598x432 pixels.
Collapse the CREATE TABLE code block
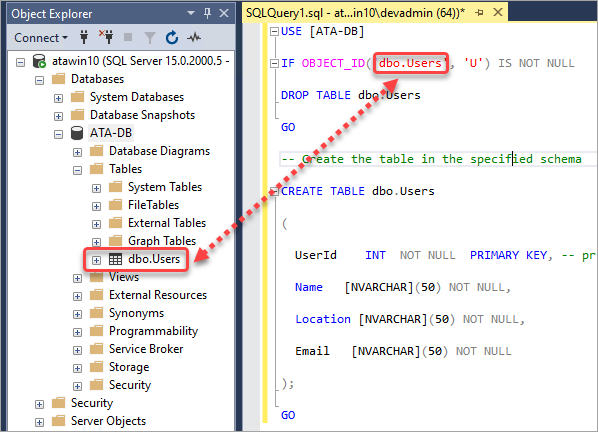click(274, 191)
